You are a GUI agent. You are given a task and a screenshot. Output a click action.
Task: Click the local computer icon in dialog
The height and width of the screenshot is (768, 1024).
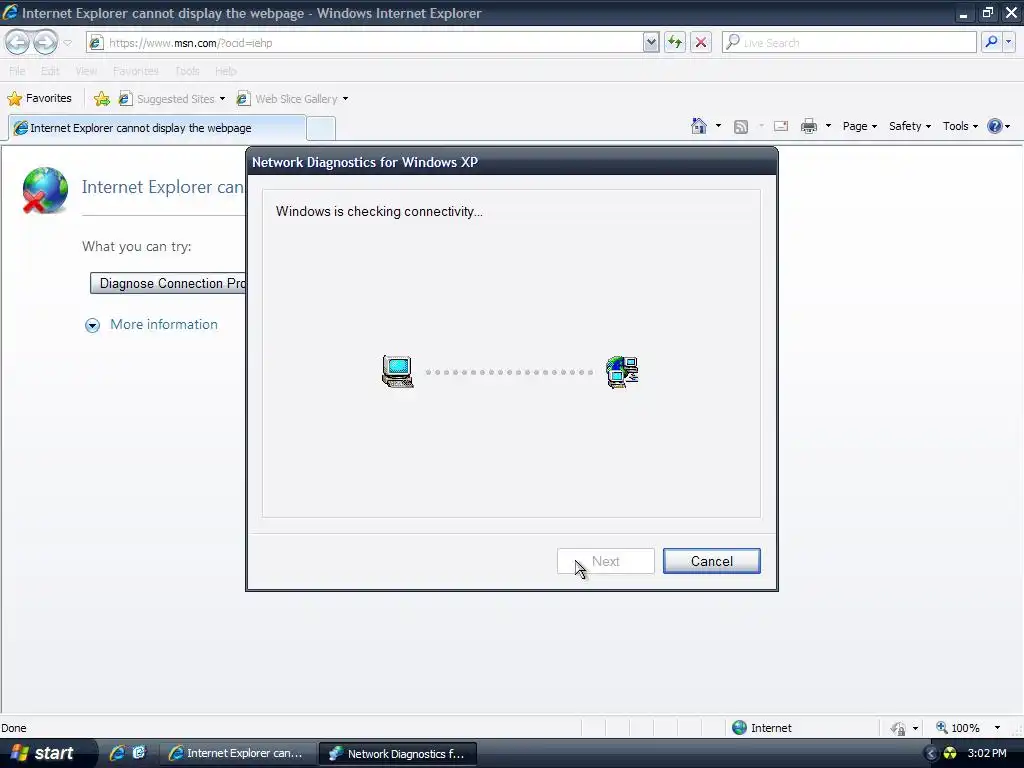click(398, 372)
